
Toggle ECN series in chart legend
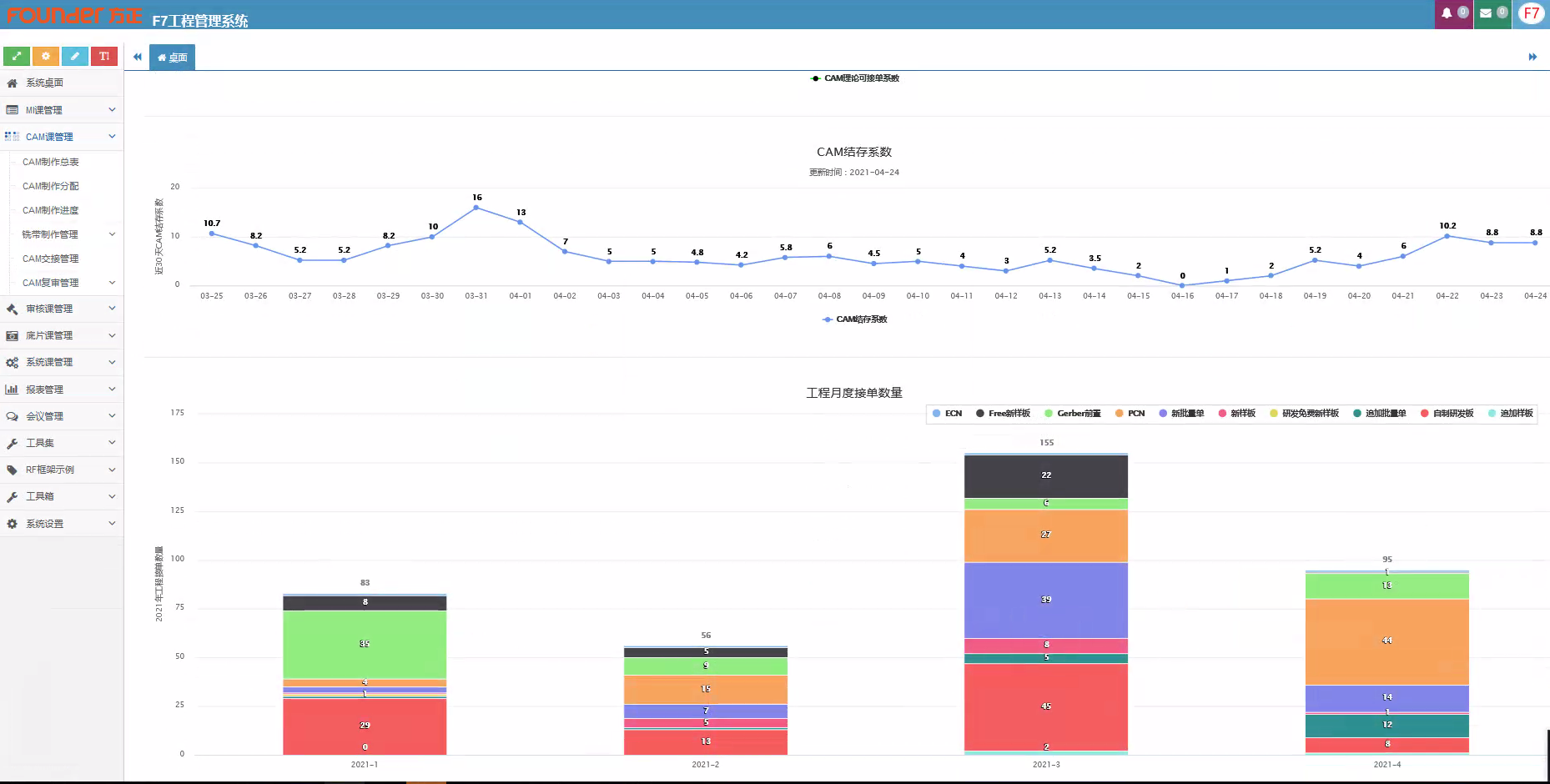tap(947, 414)
